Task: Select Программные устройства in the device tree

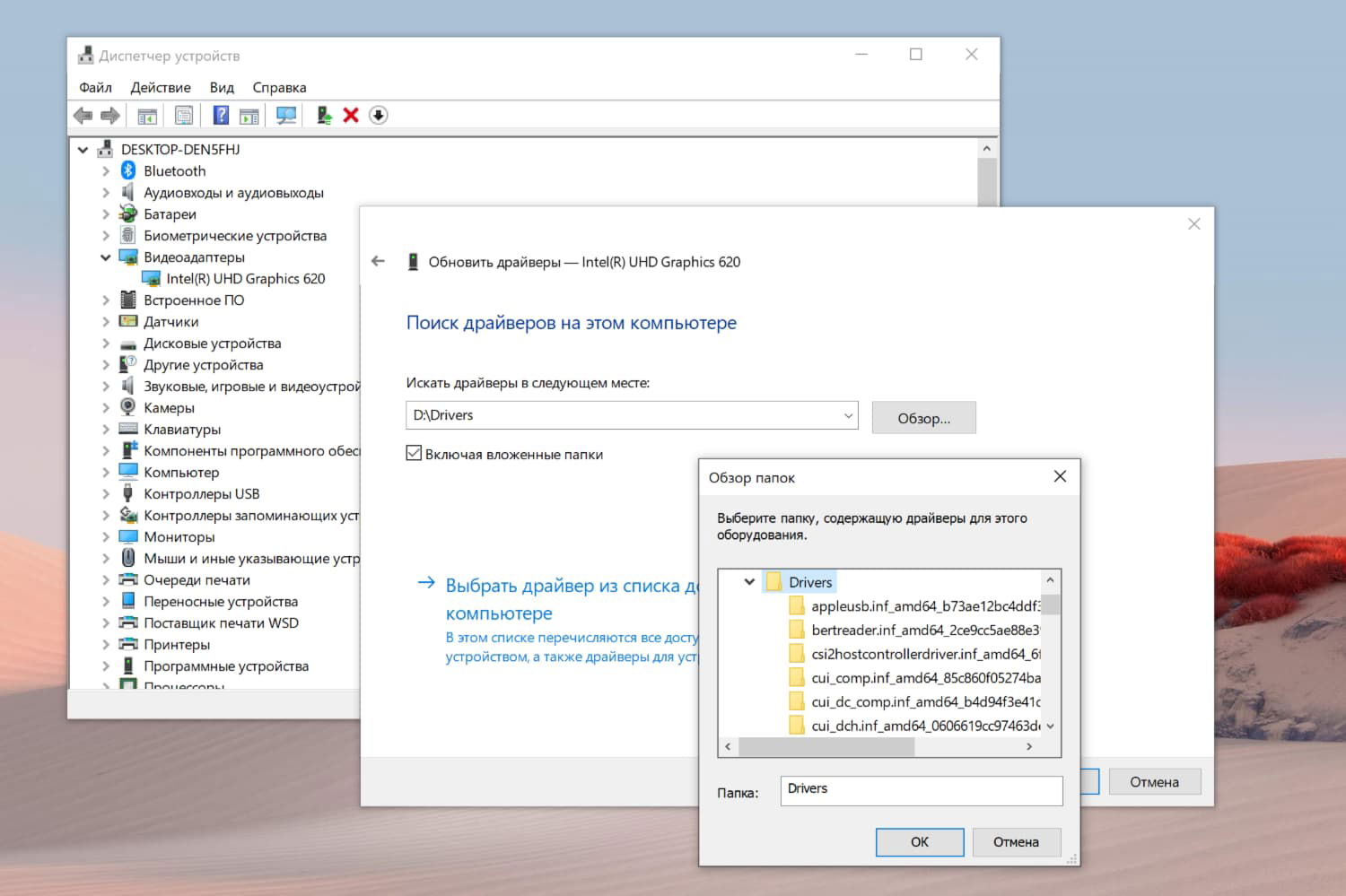Action: pos(226,665)
